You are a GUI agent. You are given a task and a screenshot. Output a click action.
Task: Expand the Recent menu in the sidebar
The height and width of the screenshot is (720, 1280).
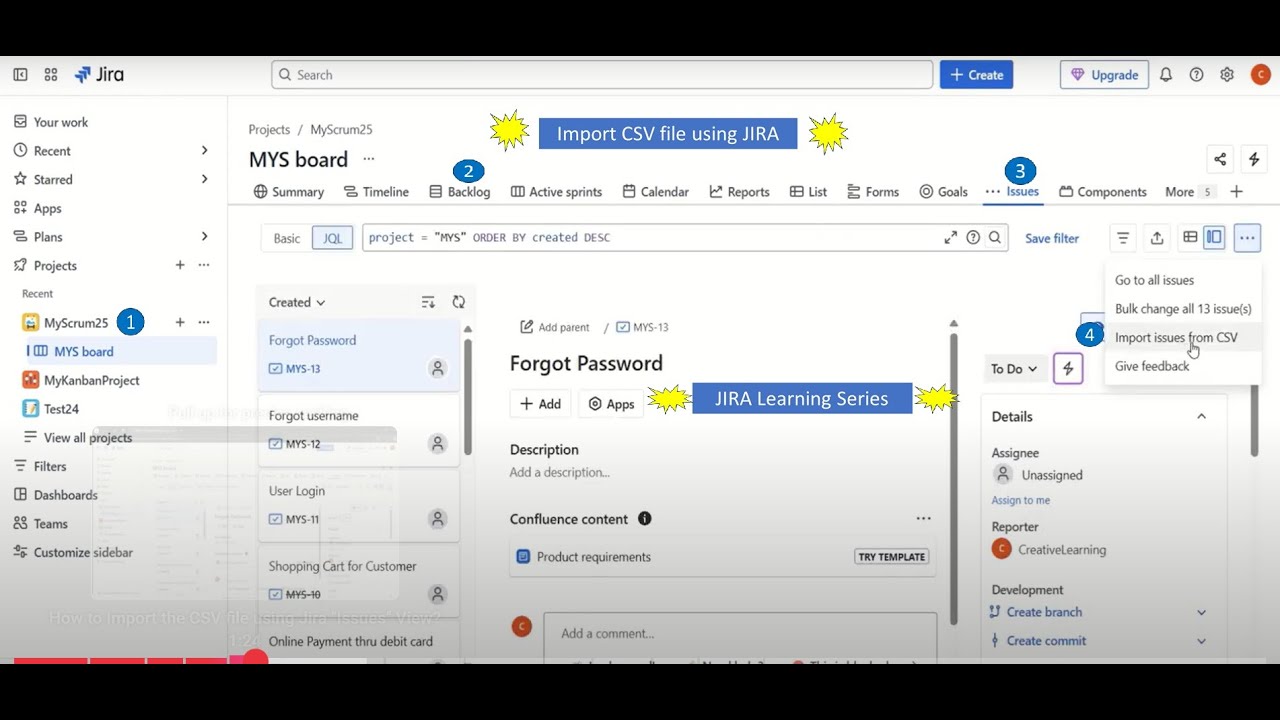(x=204, y=151)
